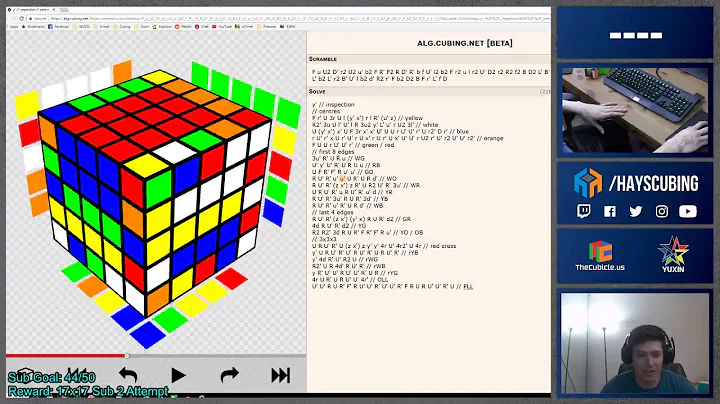The height and width of the screenshot is (404, 720).
Task: Open the Apps bookmarks shortcut
Action: (14, 27)
